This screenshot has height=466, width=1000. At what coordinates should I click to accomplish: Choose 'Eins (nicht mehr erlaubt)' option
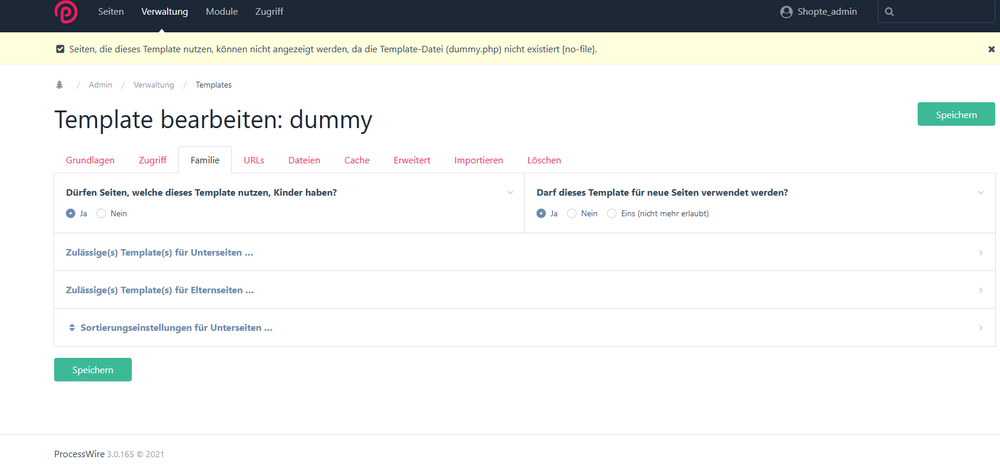[x=612, y=213]
